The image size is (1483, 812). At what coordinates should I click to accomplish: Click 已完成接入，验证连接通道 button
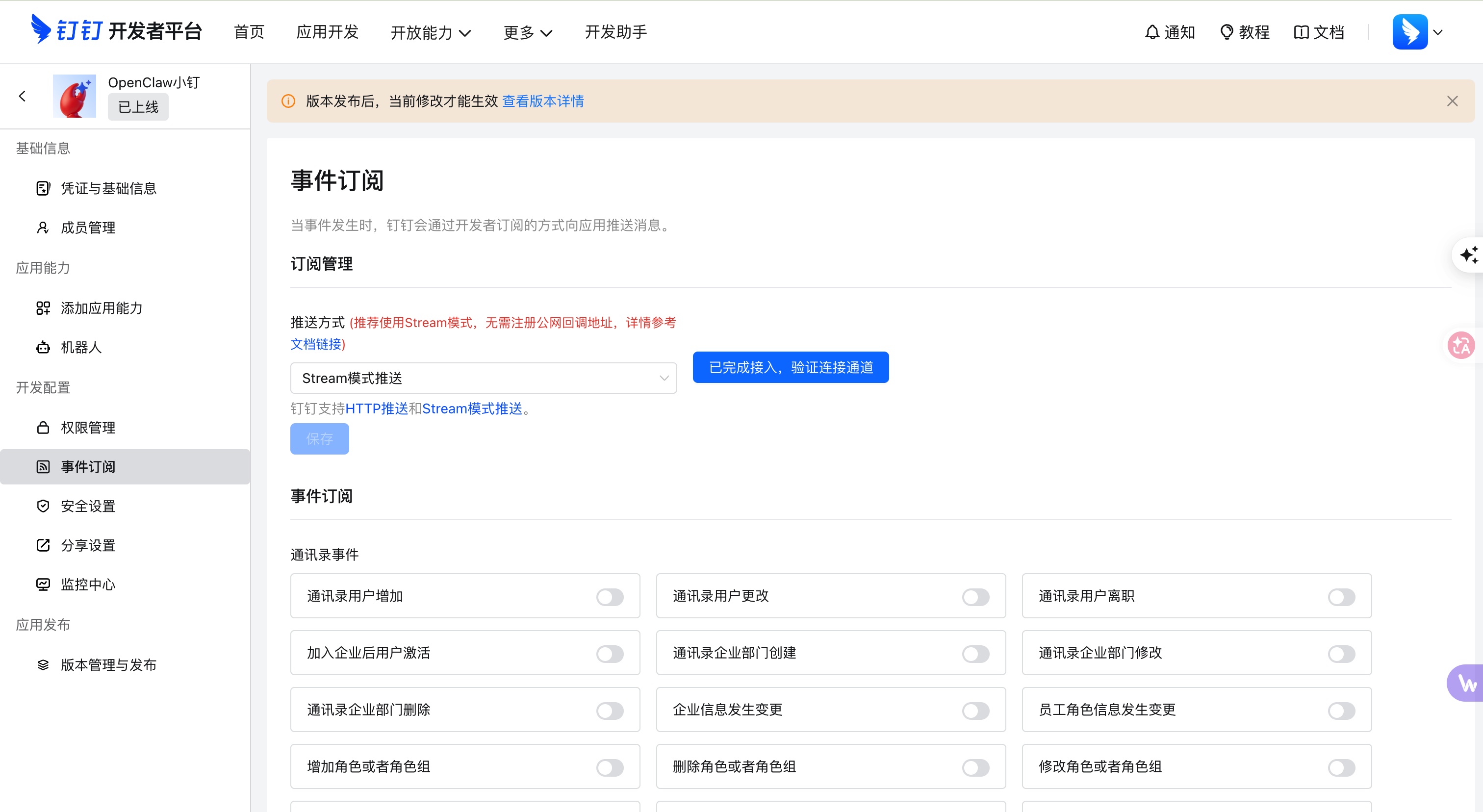tap(790, 367)
